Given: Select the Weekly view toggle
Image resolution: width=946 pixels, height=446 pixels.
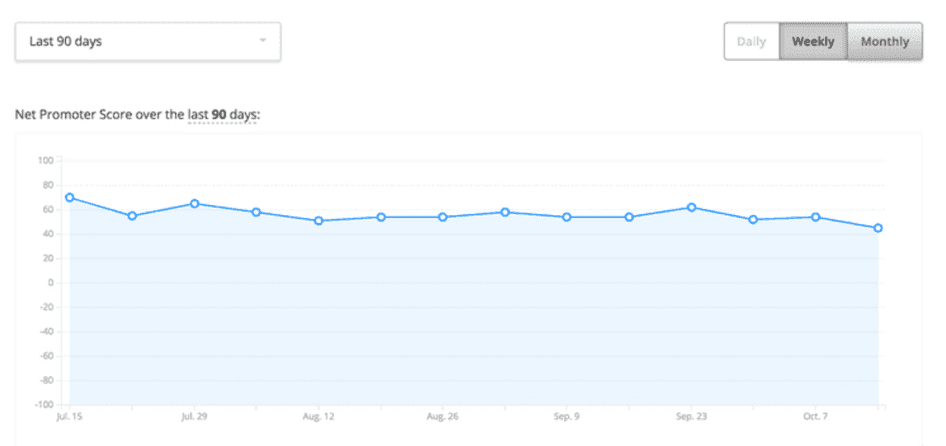Looking at the screenshot, I should pyautogui.click(x=813, y=42).
